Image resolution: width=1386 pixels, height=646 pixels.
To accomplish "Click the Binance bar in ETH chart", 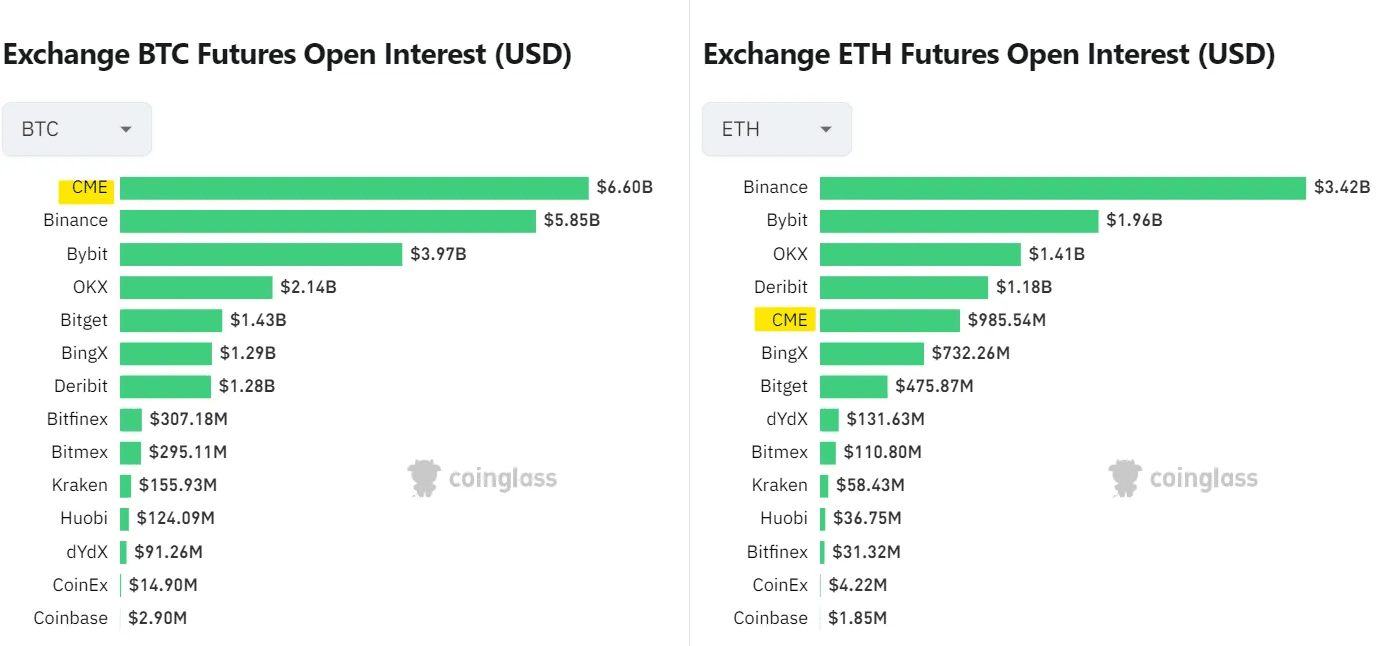I will pyautogui.click(x=1062, y=188).
